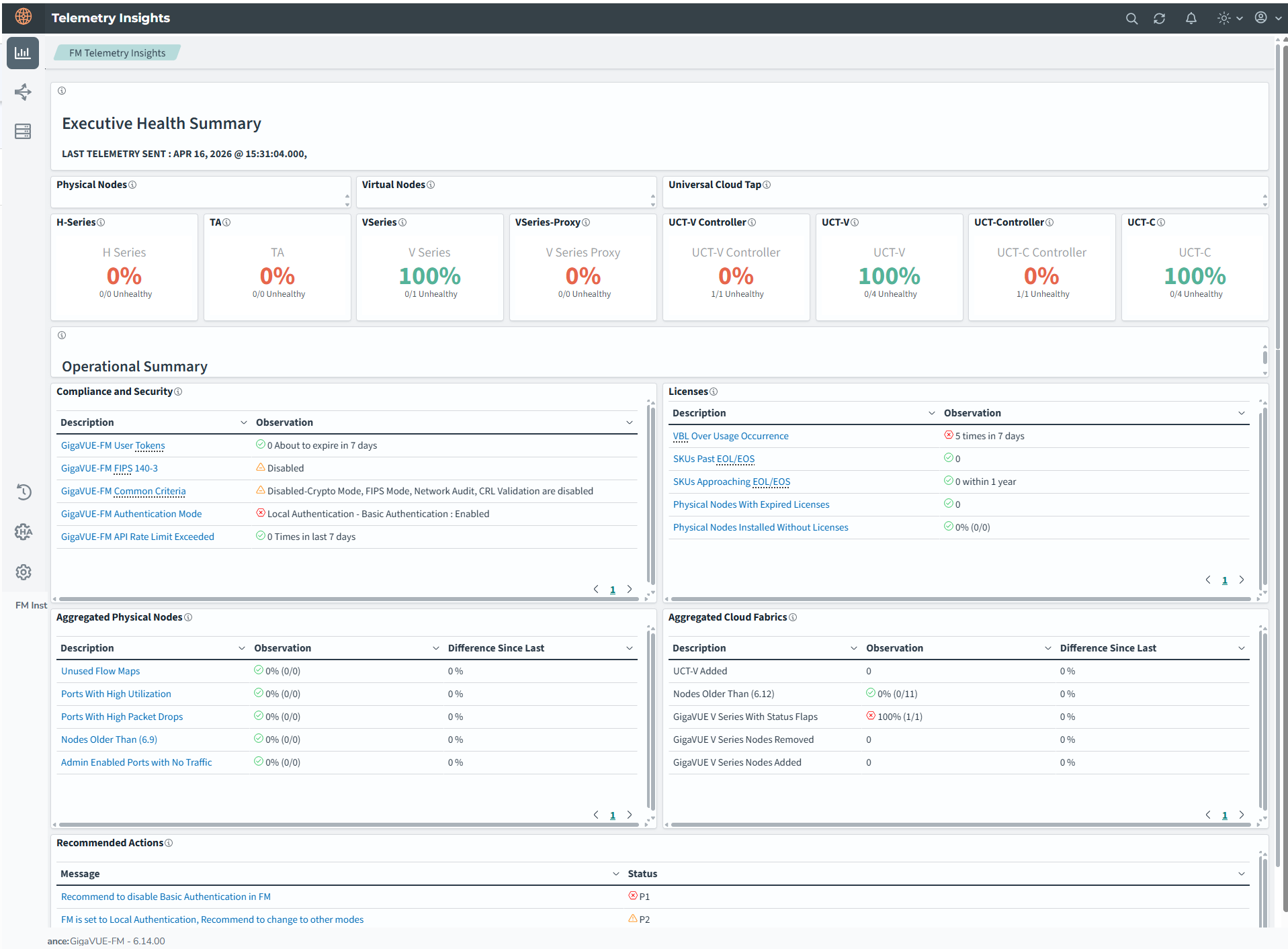Open the inventory server sidebar icon
This screenshot has width=1288, height=949.
23,131
